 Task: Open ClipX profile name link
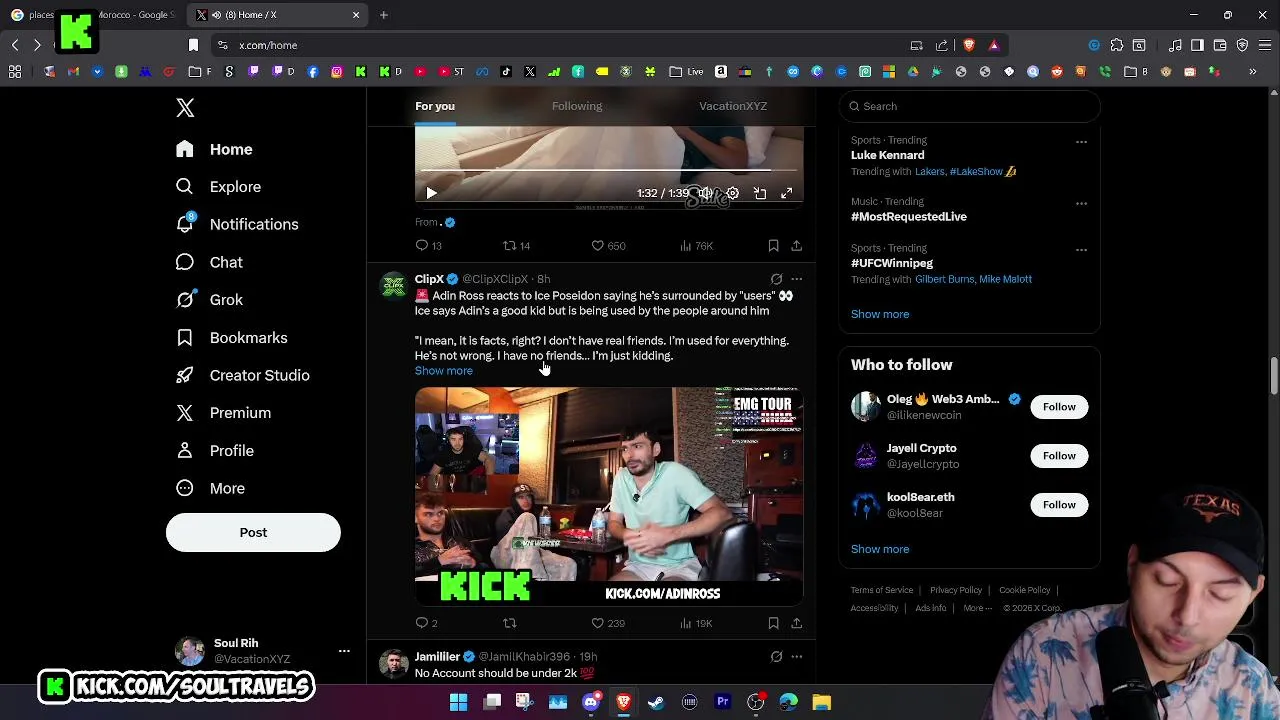pyautogui.click(x=429, y=279)
